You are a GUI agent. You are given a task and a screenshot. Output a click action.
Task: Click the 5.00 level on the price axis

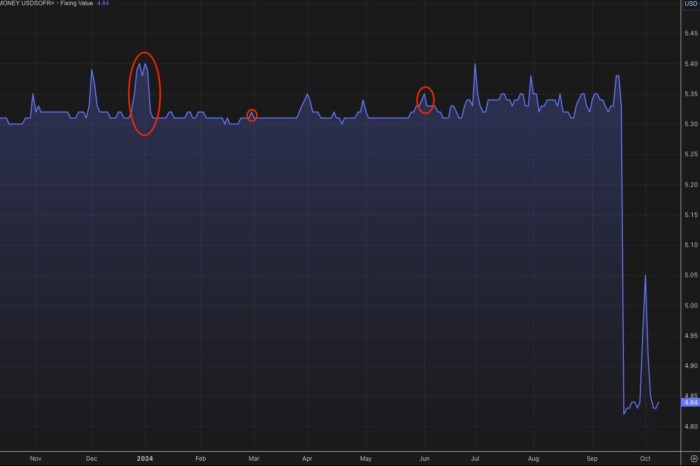click(688, 305)
